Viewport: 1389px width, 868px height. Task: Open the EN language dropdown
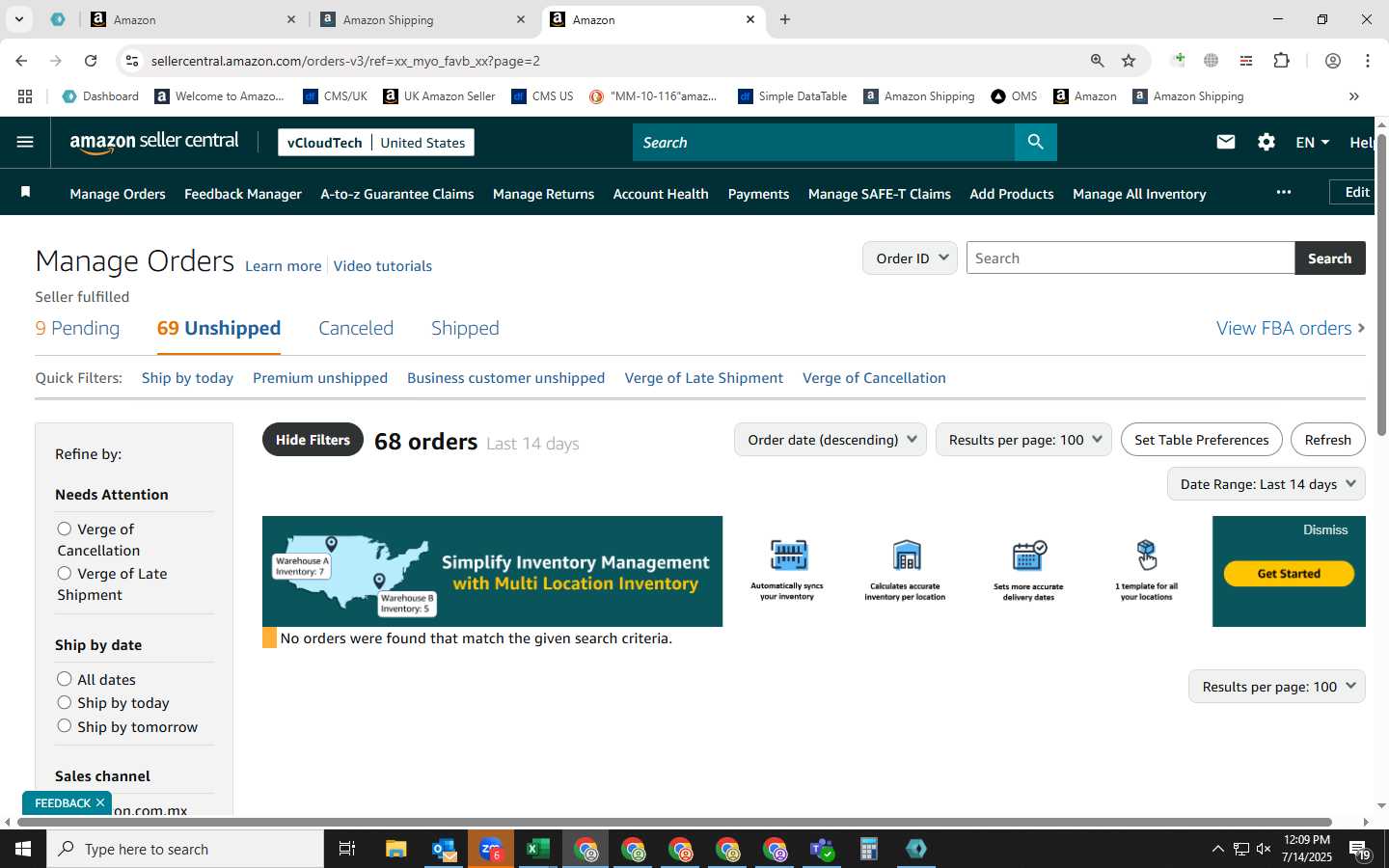pos(1312,142)
